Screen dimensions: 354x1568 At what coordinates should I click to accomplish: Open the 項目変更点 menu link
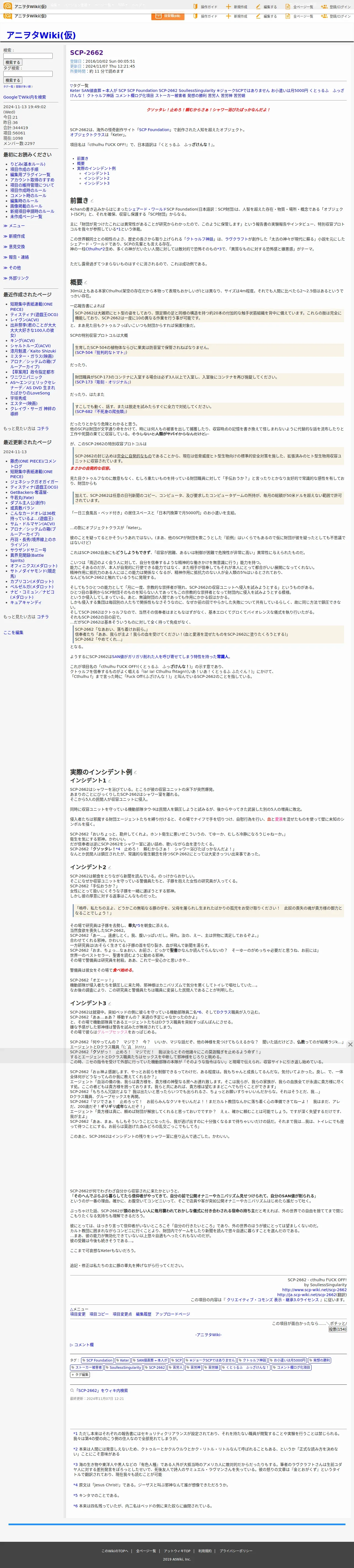[122, 1314]
